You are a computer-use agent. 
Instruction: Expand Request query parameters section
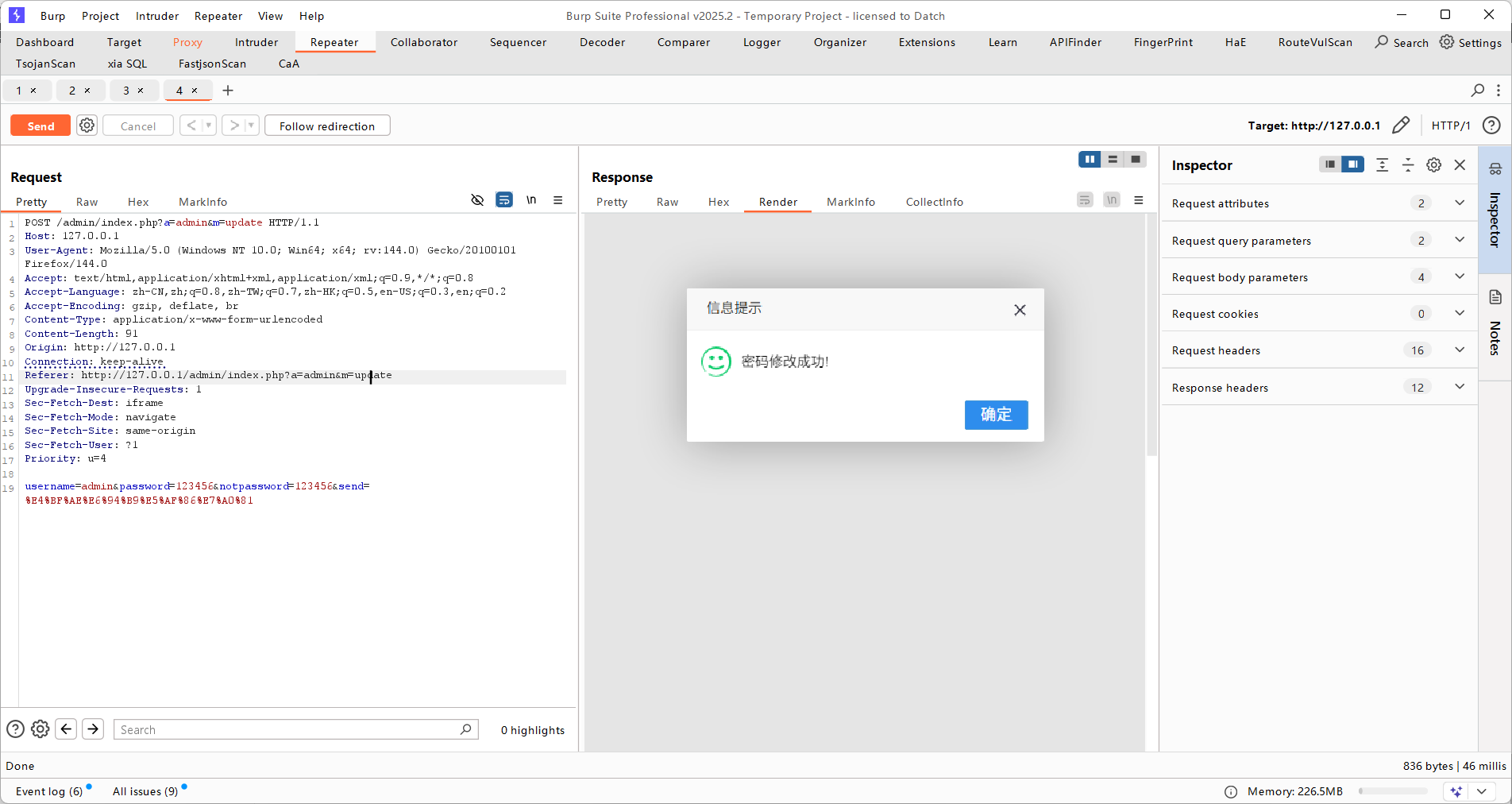(1459, 240)
